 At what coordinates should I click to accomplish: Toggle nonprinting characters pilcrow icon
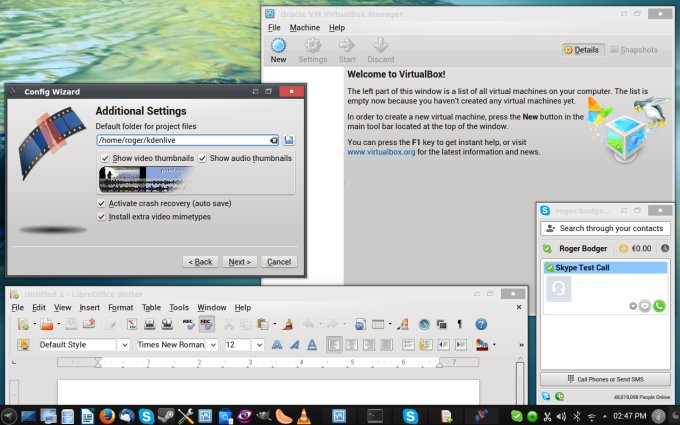click(460, 324)
